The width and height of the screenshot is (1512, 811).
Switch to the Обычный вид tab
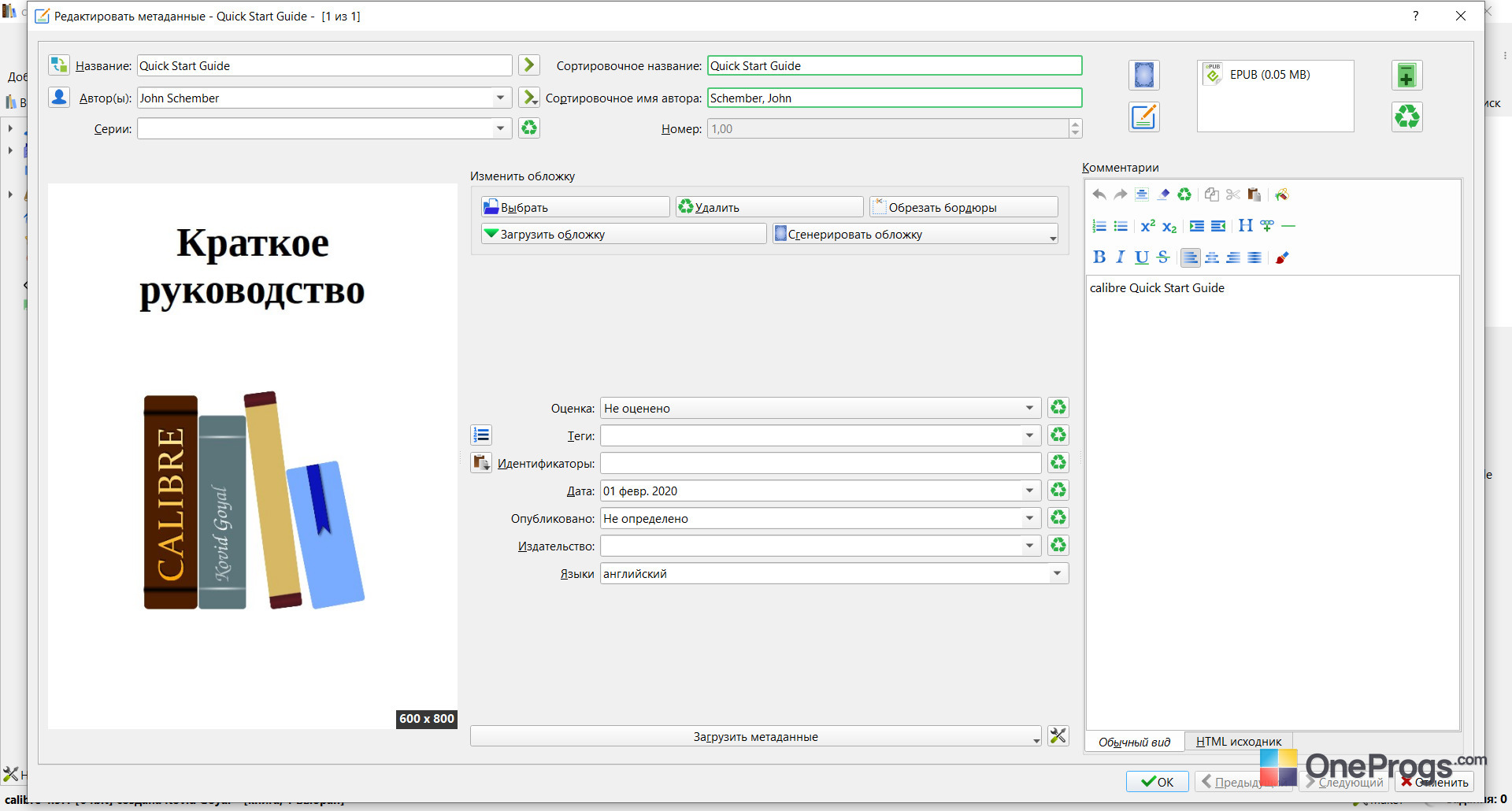point(1134,742)
